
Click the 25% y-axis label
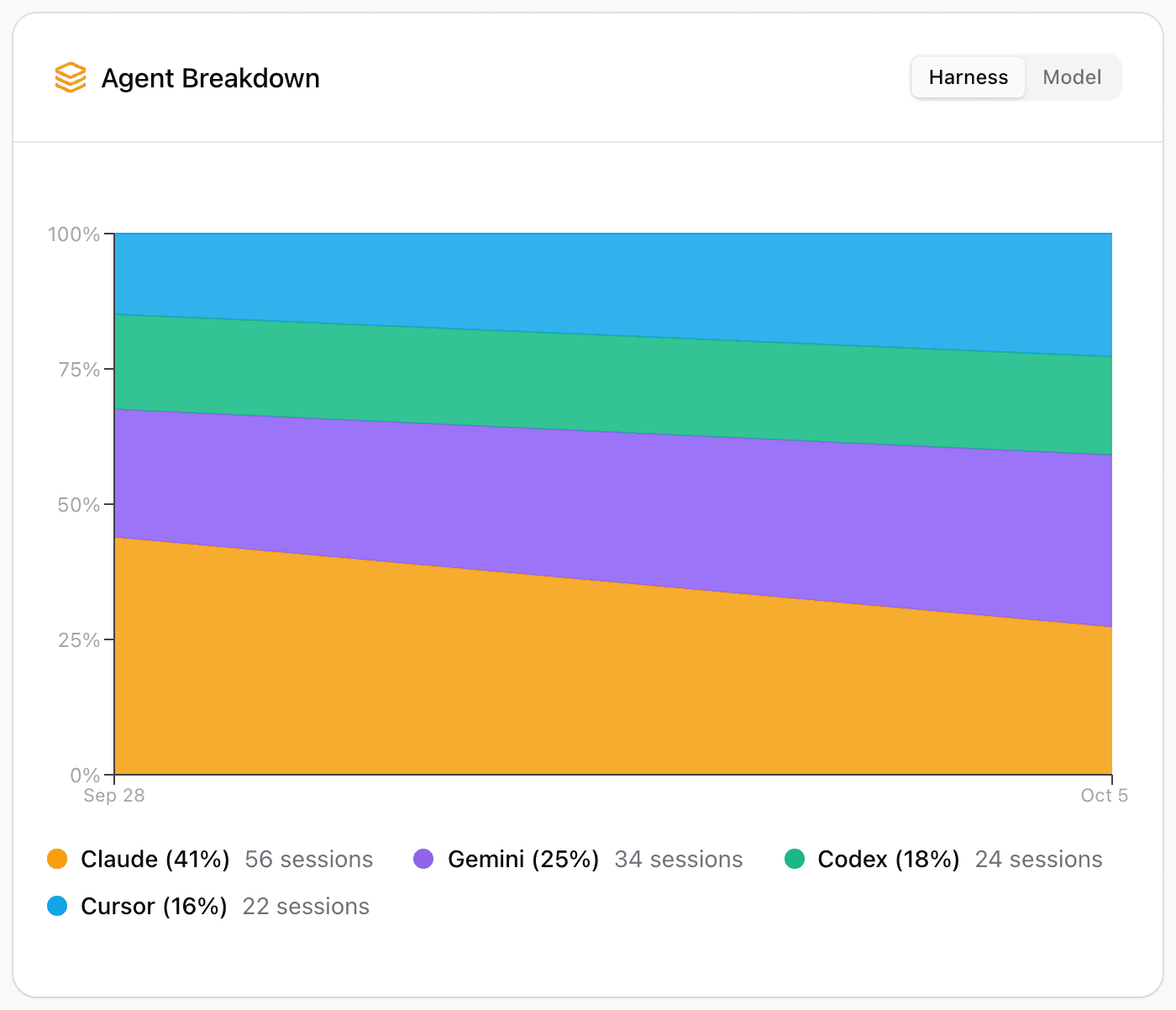79,640
